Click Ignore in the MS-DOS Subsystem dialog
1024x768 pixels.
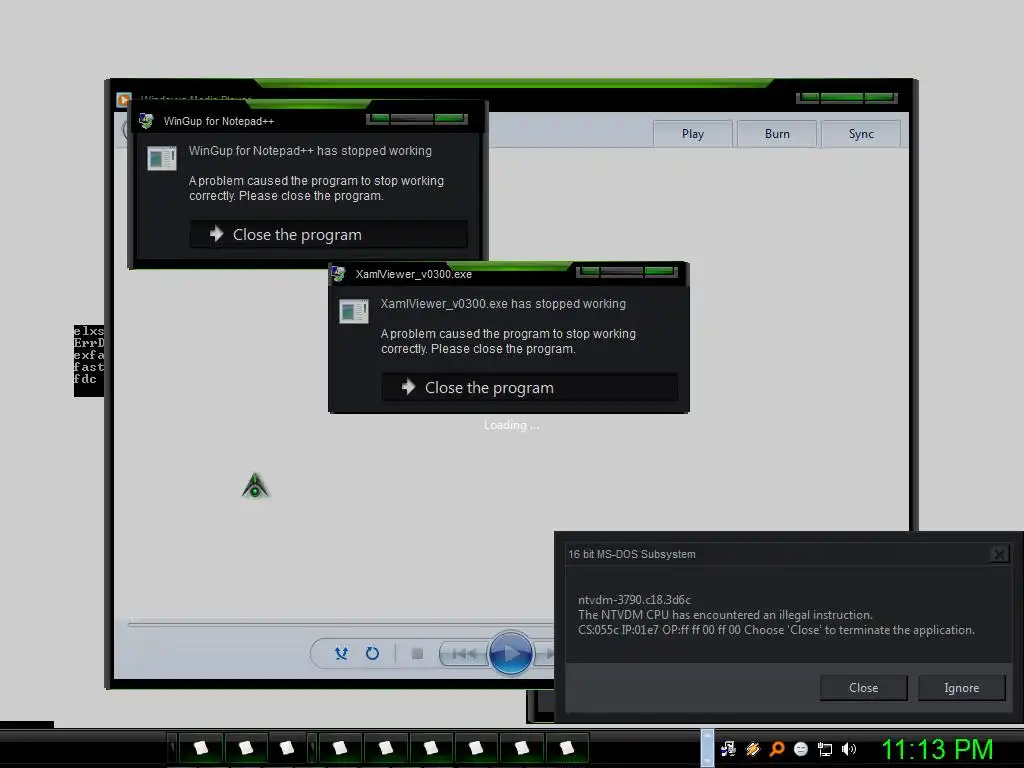[961, 688]
